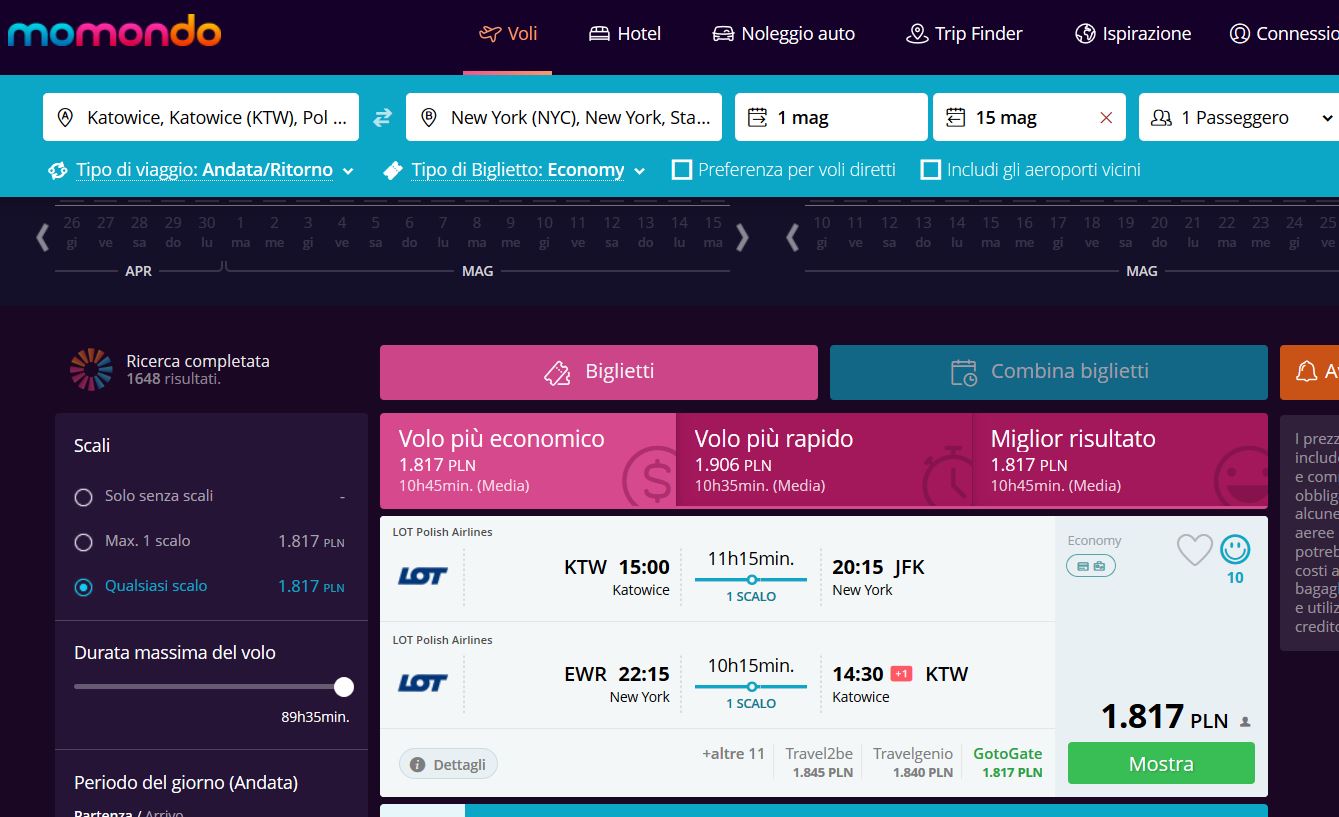
Task: Click the Ricerca completata colorful spinner icon
Action: [91, 370]
